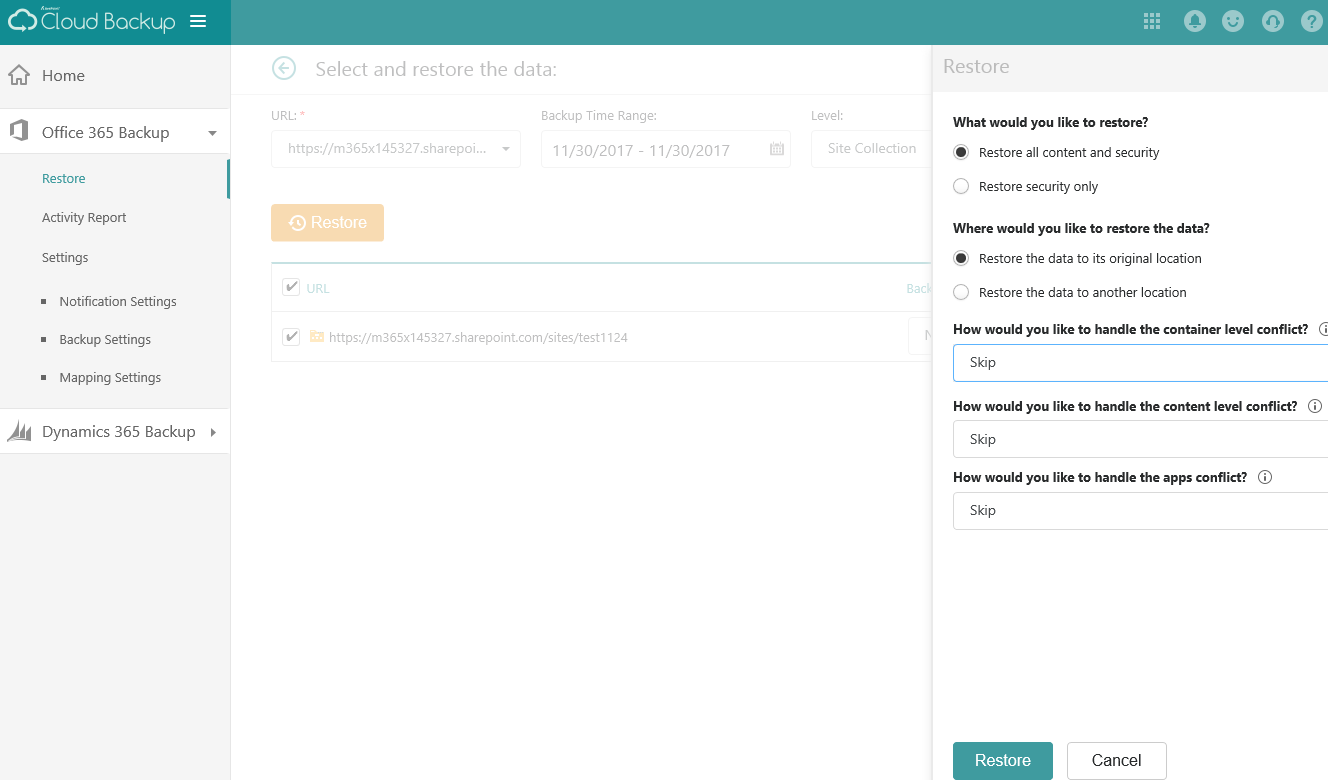This screenshot has height=780, width=1328.
Task: Open the notifications bell icon
Action: 1194,21
